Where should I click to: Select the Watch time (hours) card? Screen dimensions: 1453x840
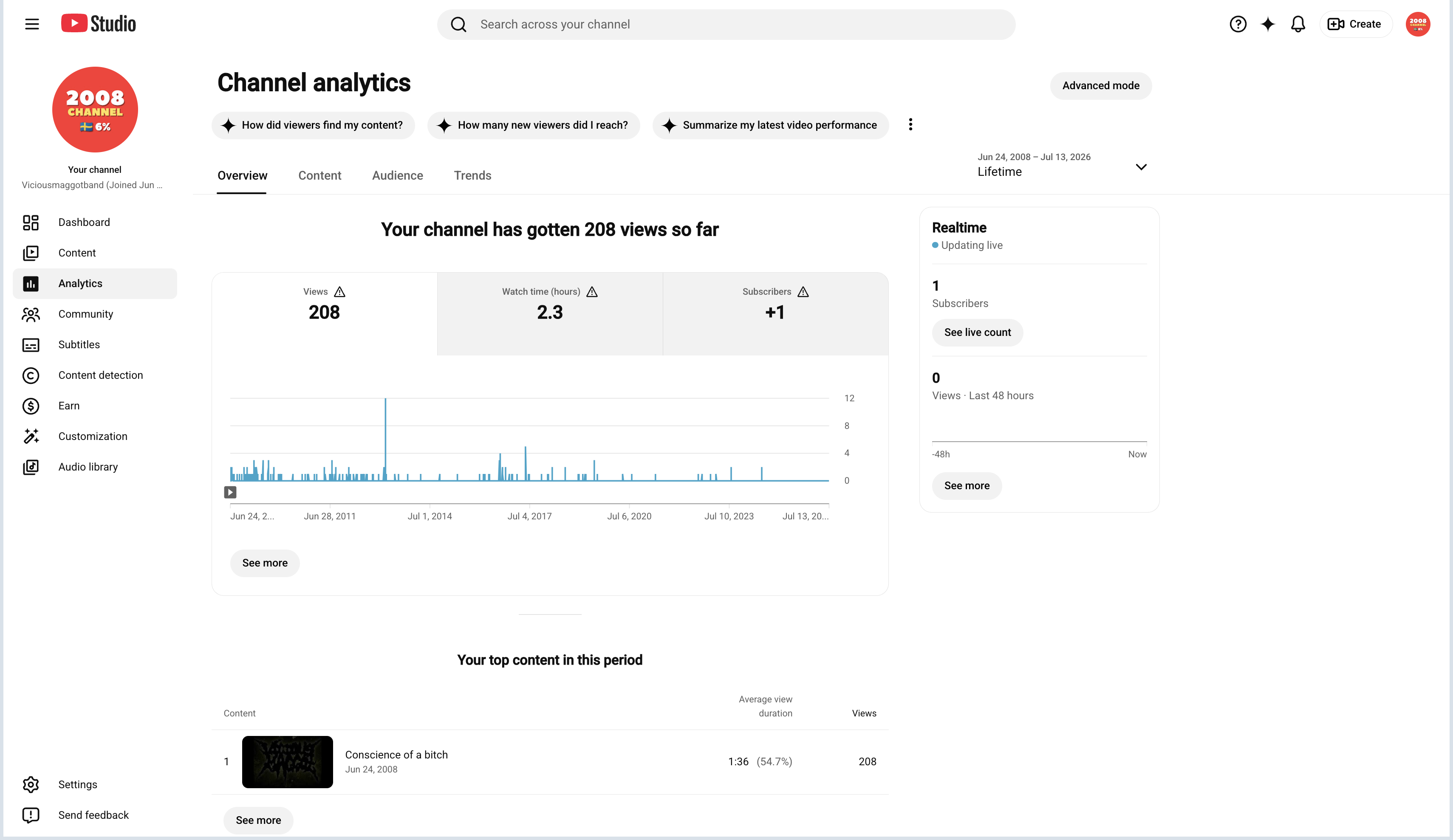[x=549, y=314]
